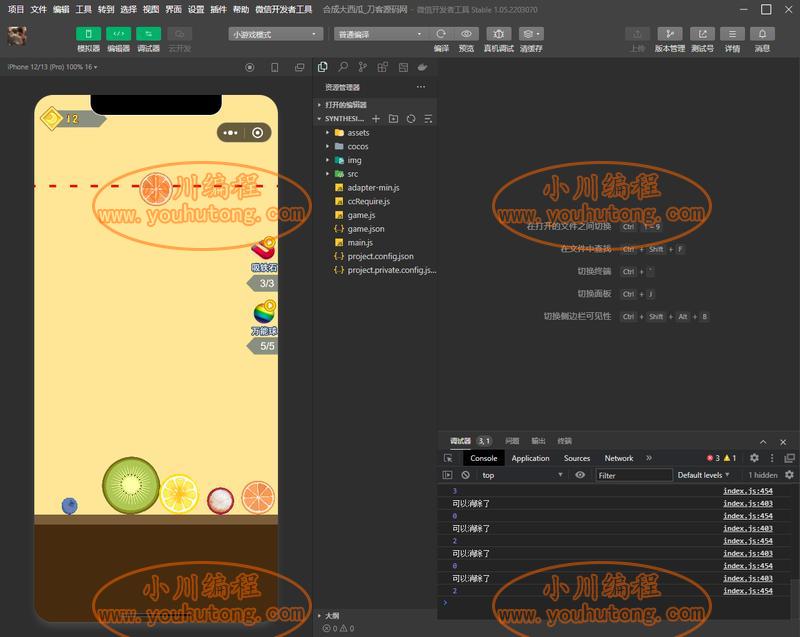Click the 编译 compile refresh icon
This screenshot has width=800, height=637.
441,34
